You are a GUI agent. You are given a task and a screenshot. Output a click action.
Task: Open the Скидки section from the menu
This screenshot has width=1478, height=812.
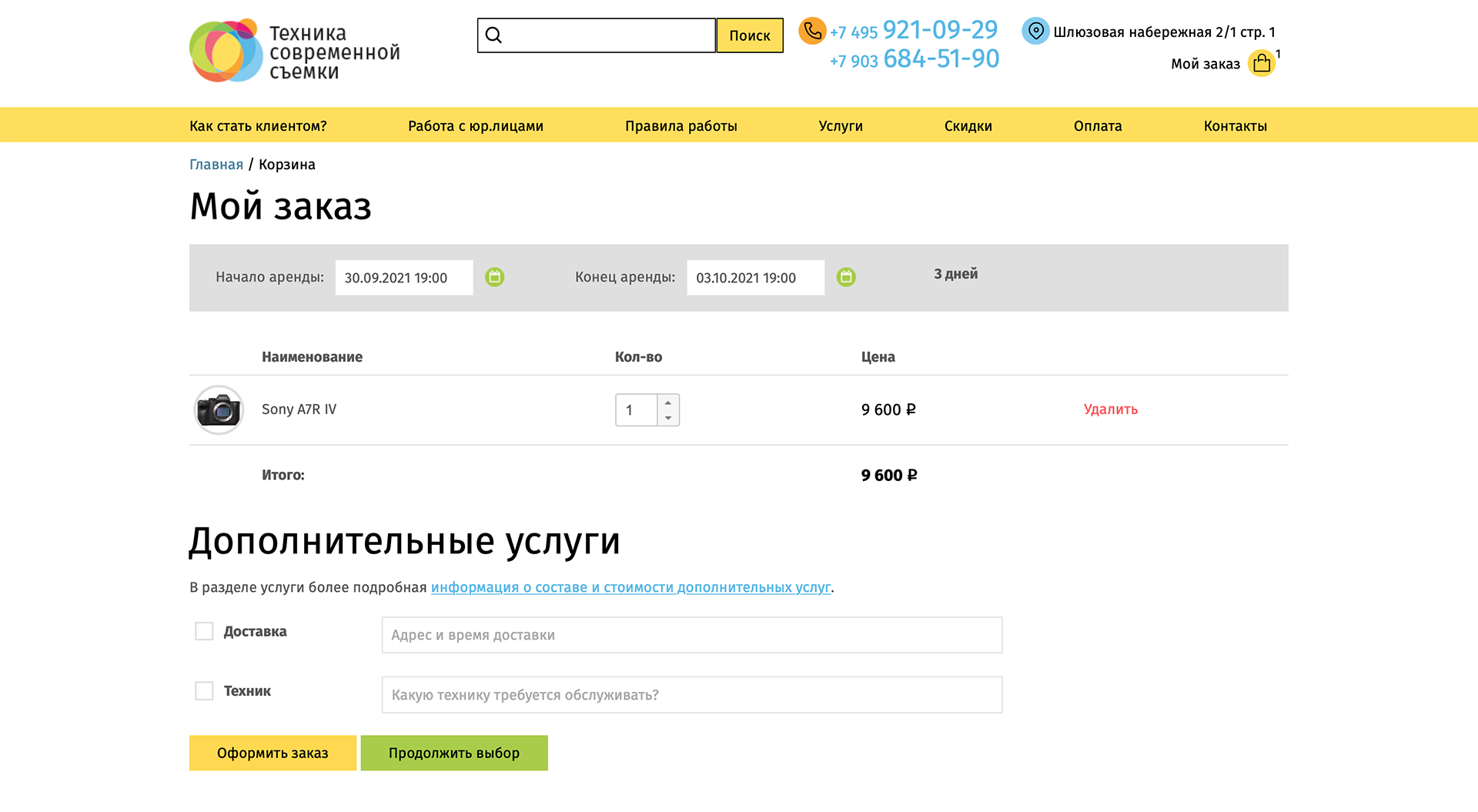click(968, 125)
